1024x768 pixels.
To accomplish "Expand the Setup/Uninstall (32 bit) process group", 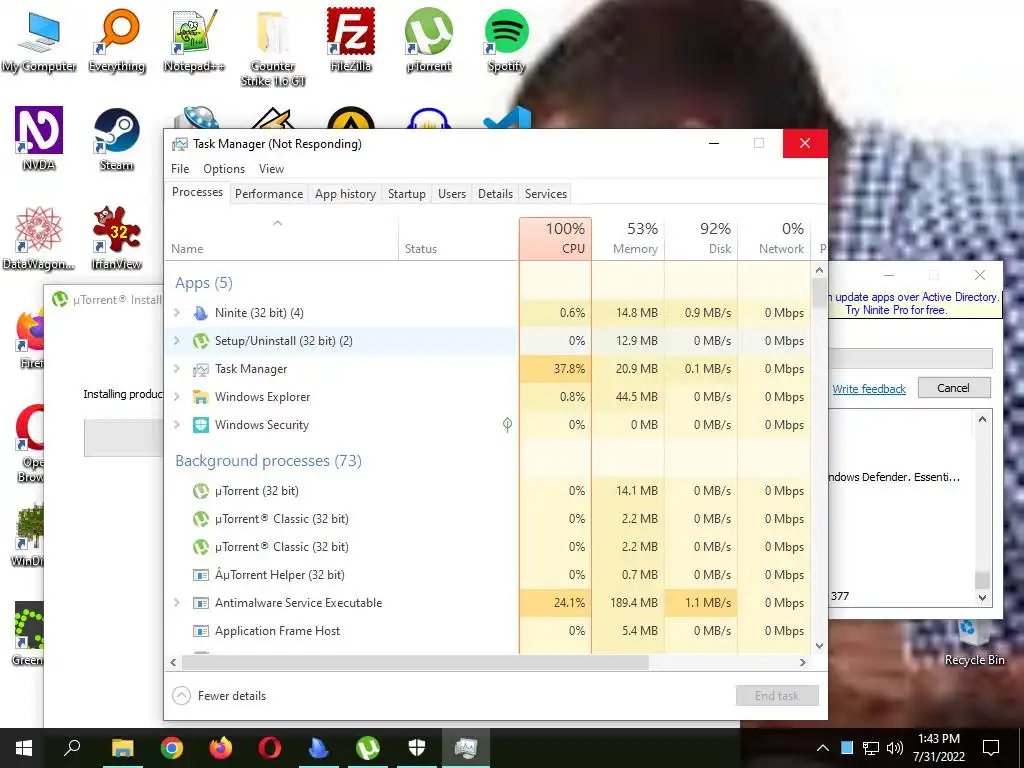I will [x=177, y=341].
